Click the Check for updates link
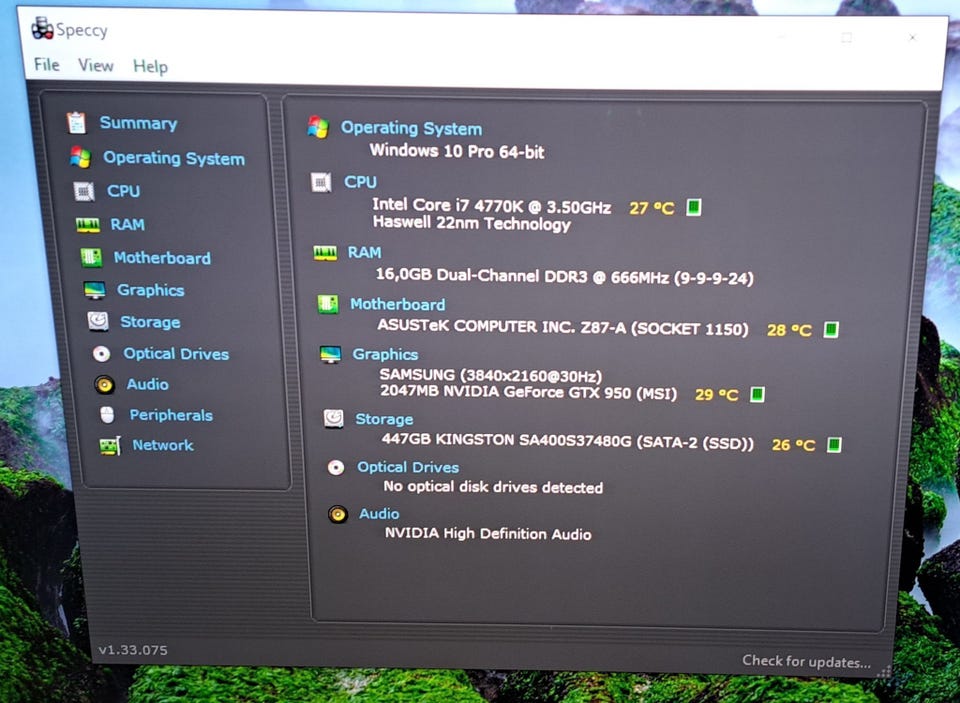The width and height of the screenshot is (960, 703). [806, 661]
